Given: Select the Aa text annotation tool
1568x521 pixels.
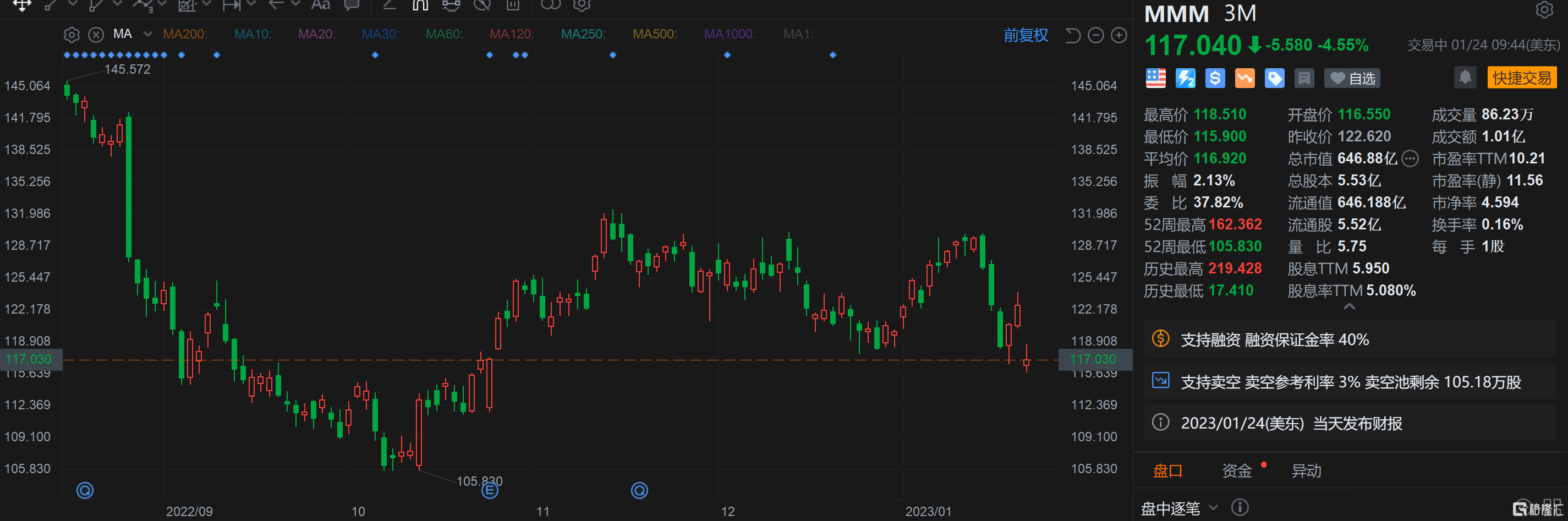Looking at the screenshot, I should point(320,5).
